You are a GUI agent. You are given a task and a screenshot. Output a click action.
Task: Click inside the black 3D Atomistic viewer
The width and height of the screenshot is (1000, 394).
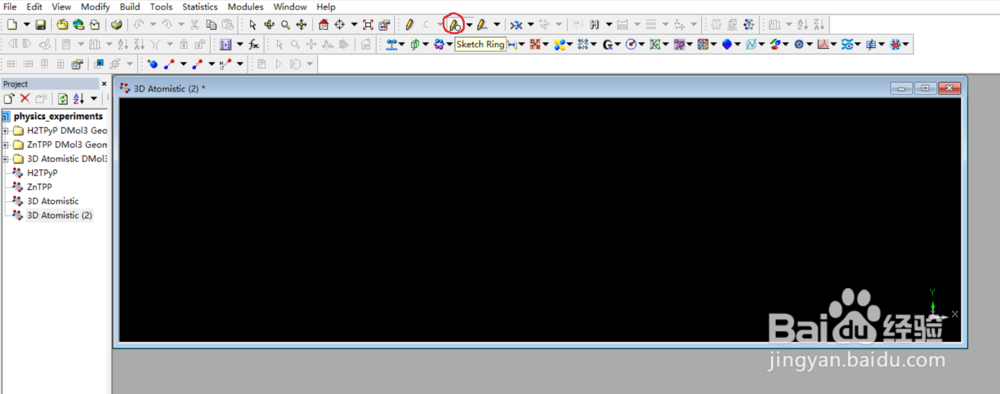(x=540, y=220)
